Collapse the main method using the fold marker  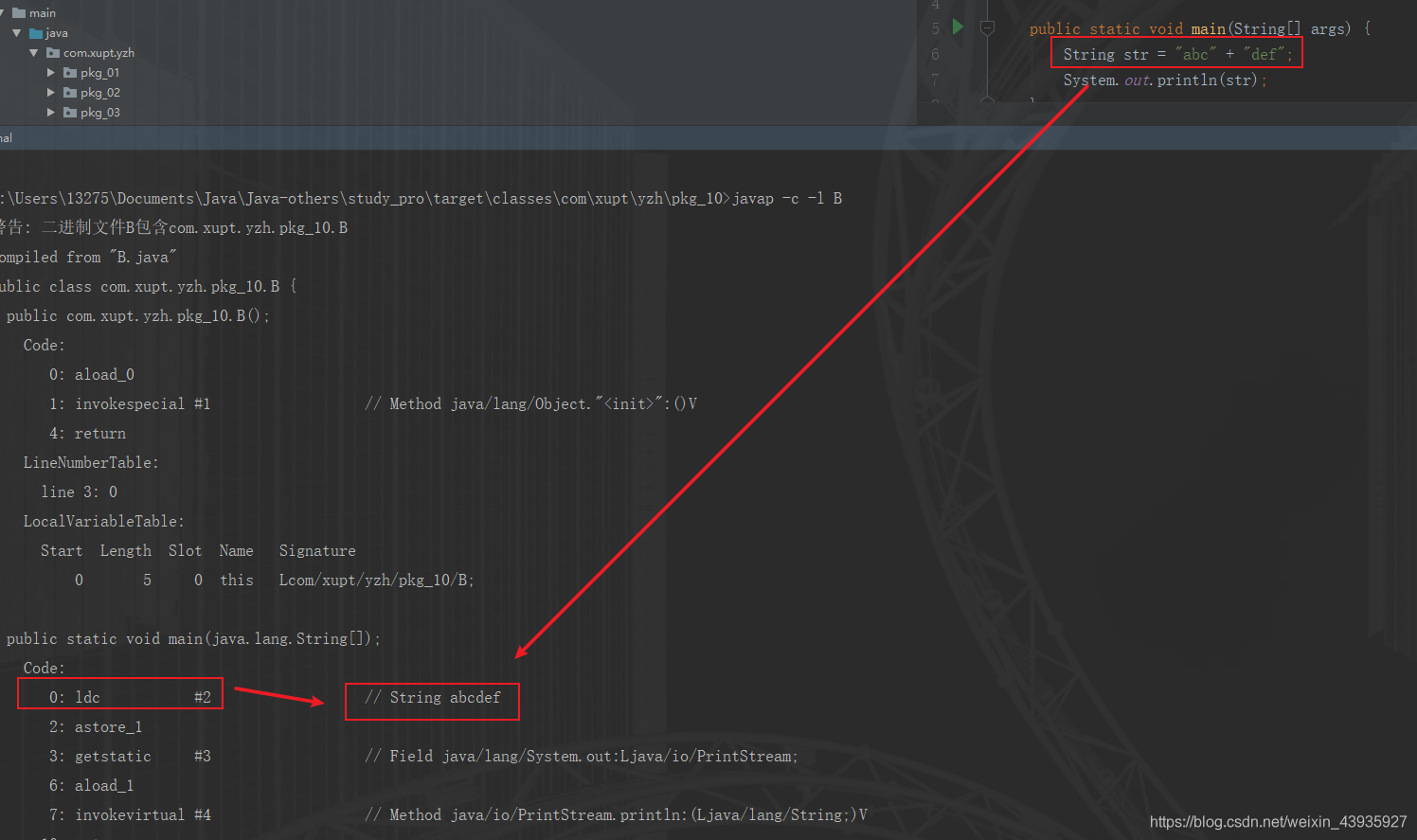pyautogui.click(x=987, y=28)
